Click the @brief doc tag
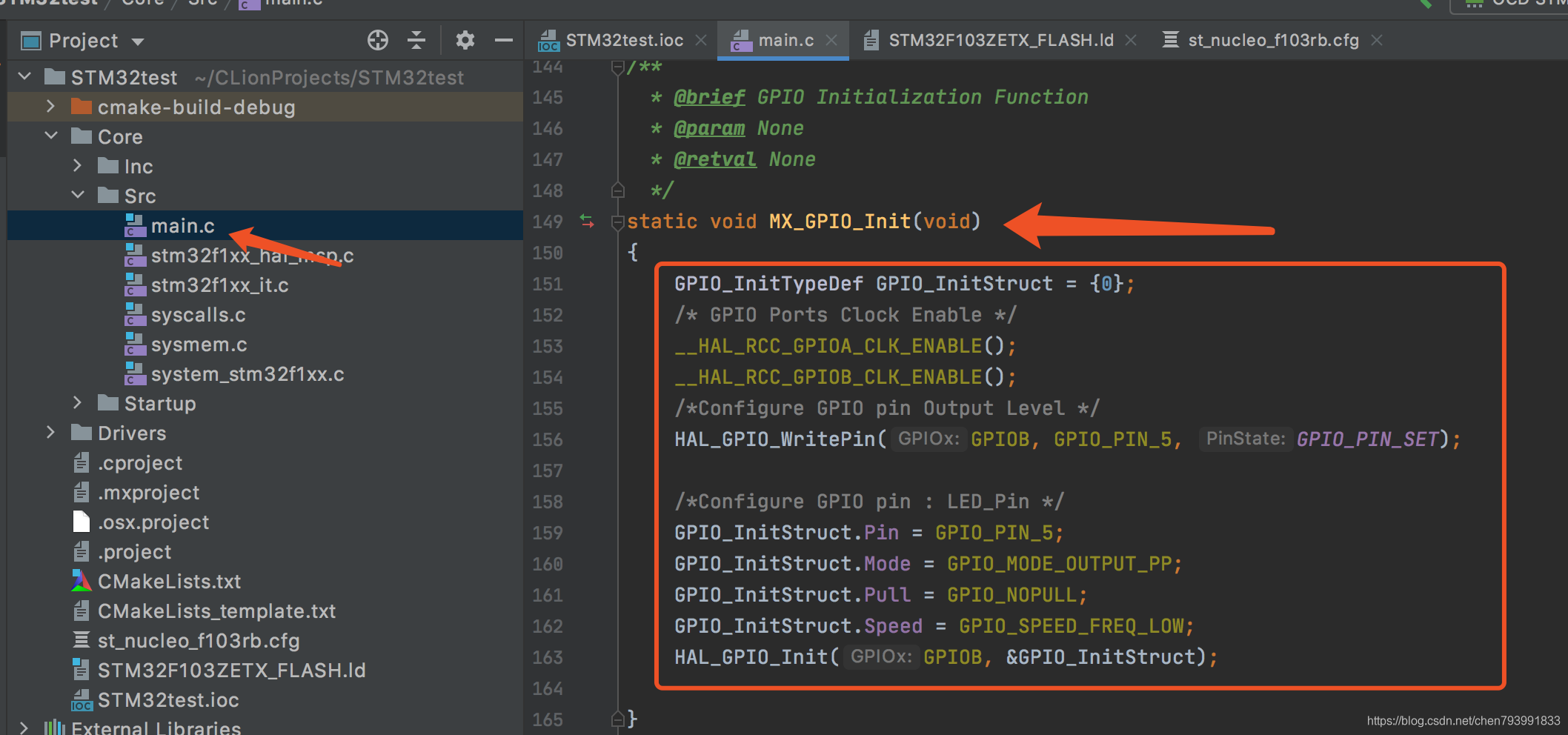This screenshot has height=735, width=1568. pyautogui.click(x=709, y=97)
